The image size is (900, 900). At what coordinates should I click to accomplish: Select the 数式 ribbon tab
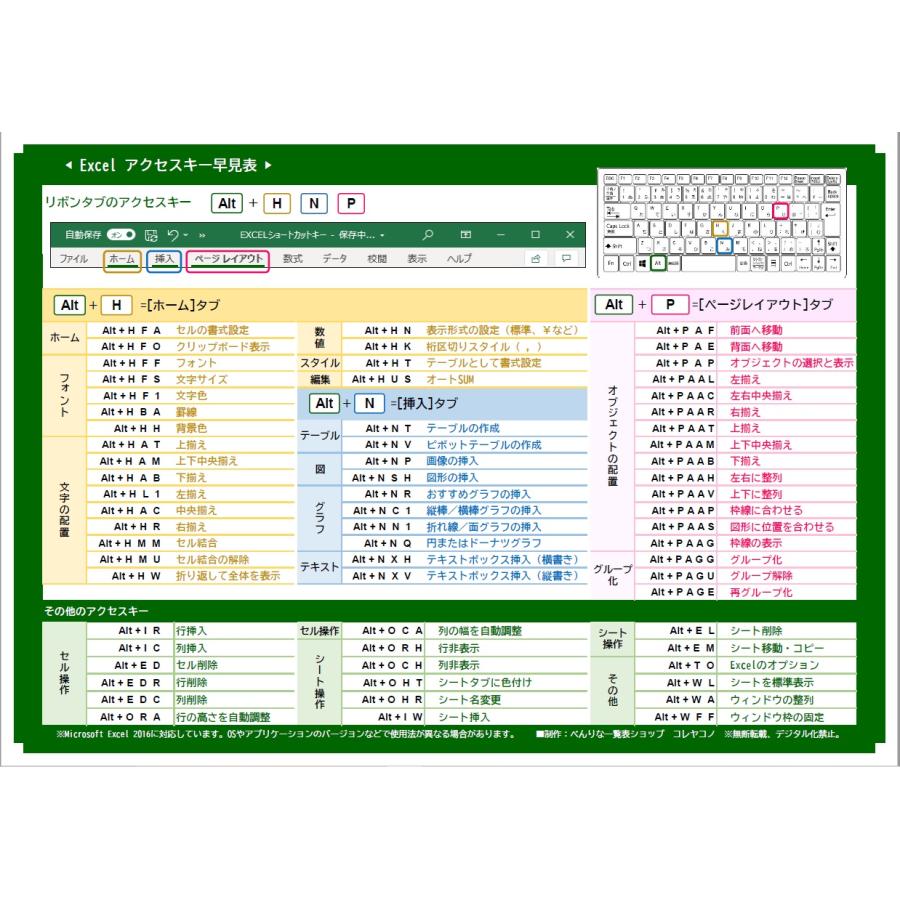(x=293, y=259)
